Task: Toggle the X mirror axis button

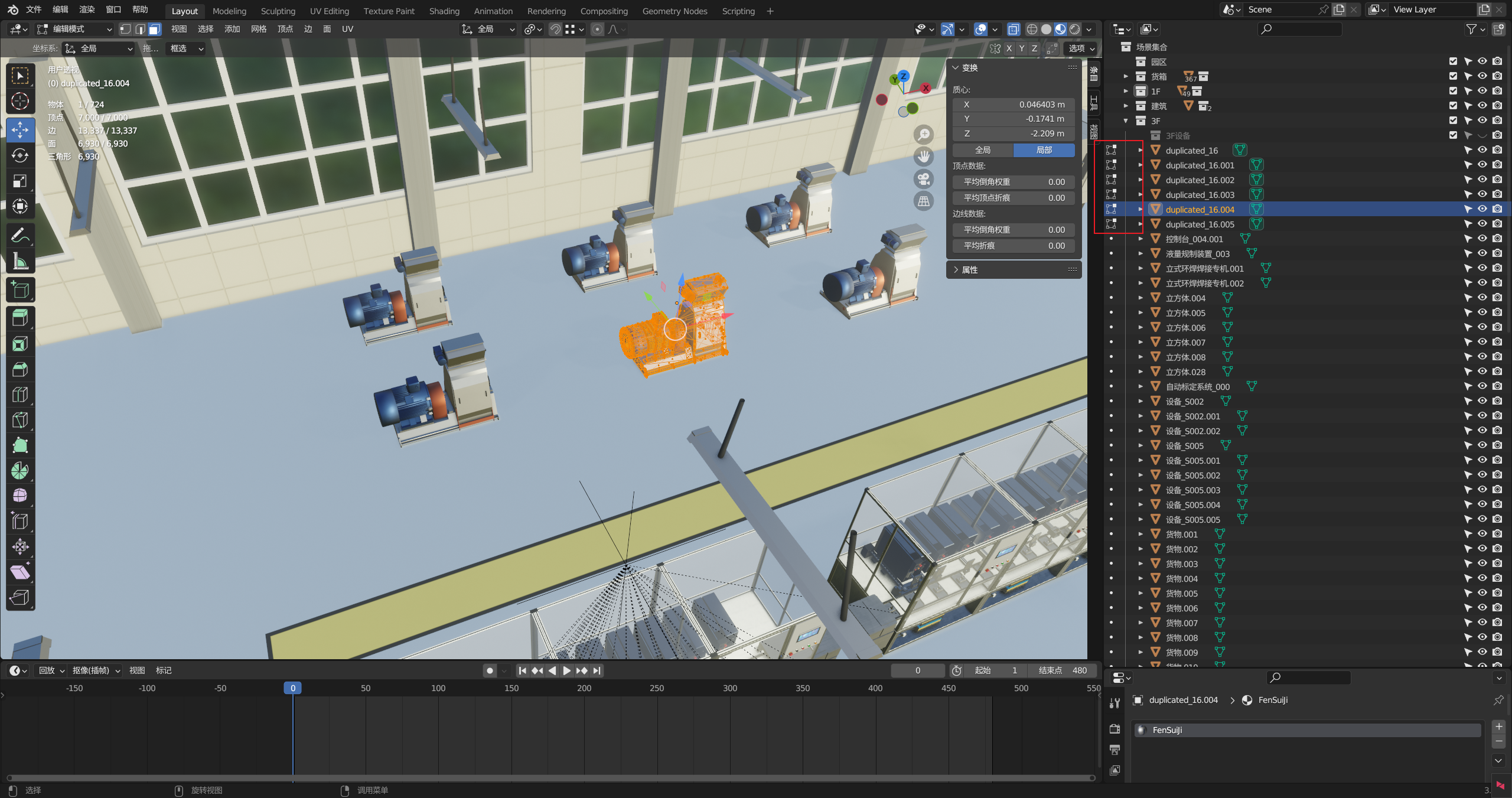Action: coord(1009,48)
